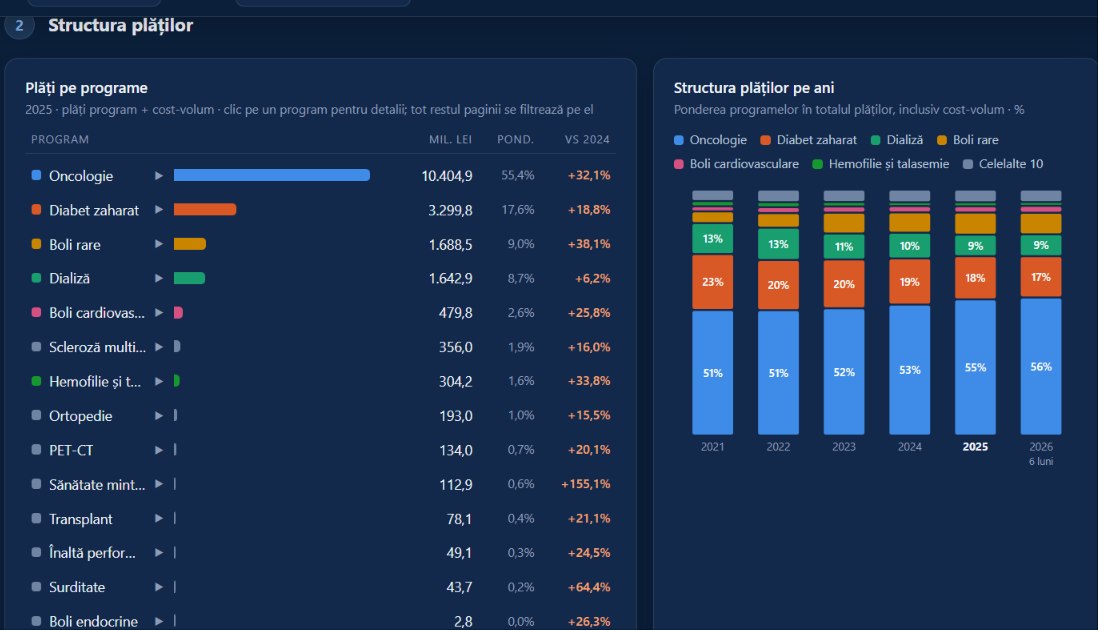
Task: Click the VS 2024 column header
Action: (x=587, y=139)
